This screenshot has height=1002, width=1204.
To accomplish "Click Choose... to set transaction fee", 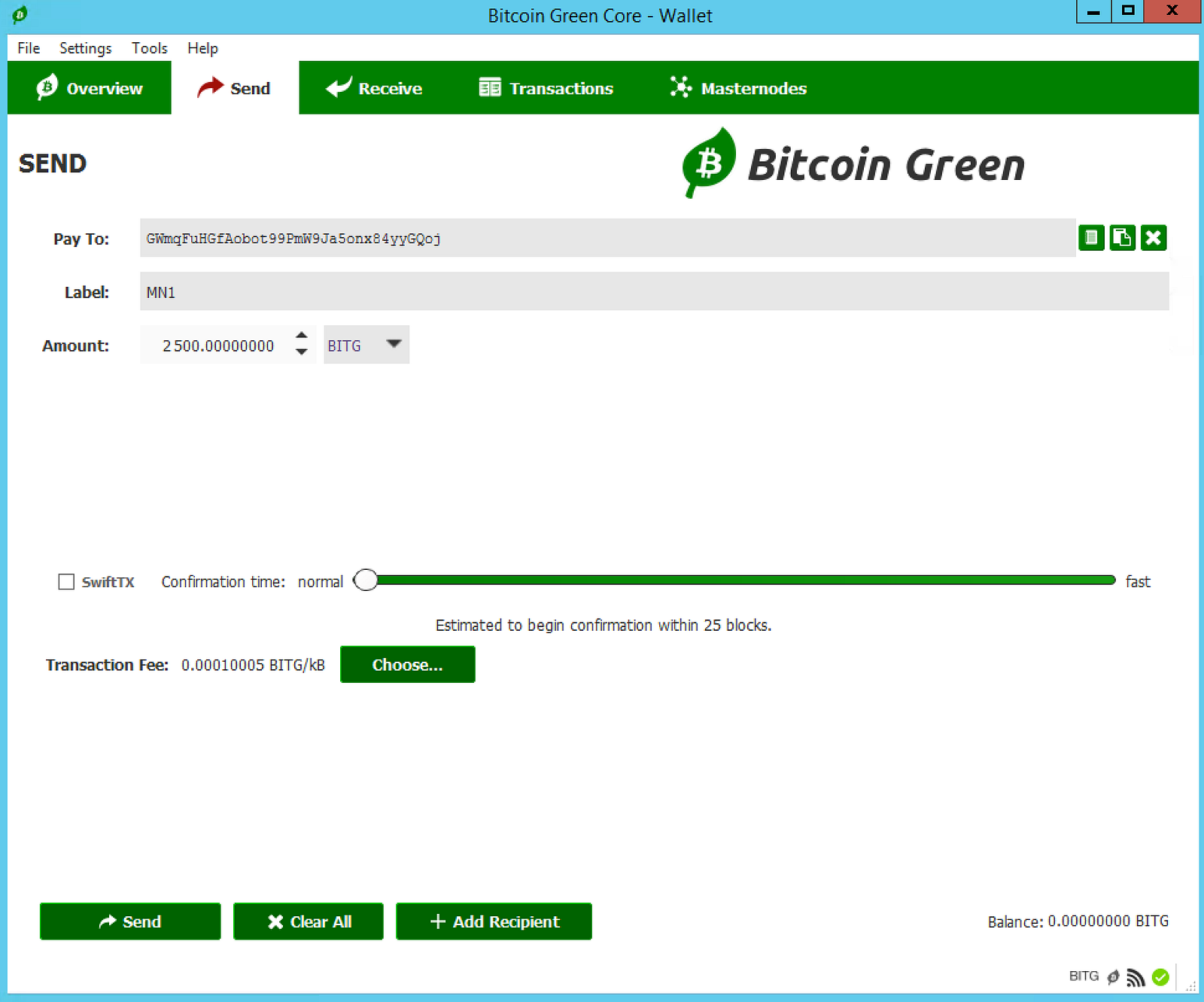I will pos(408,665).
